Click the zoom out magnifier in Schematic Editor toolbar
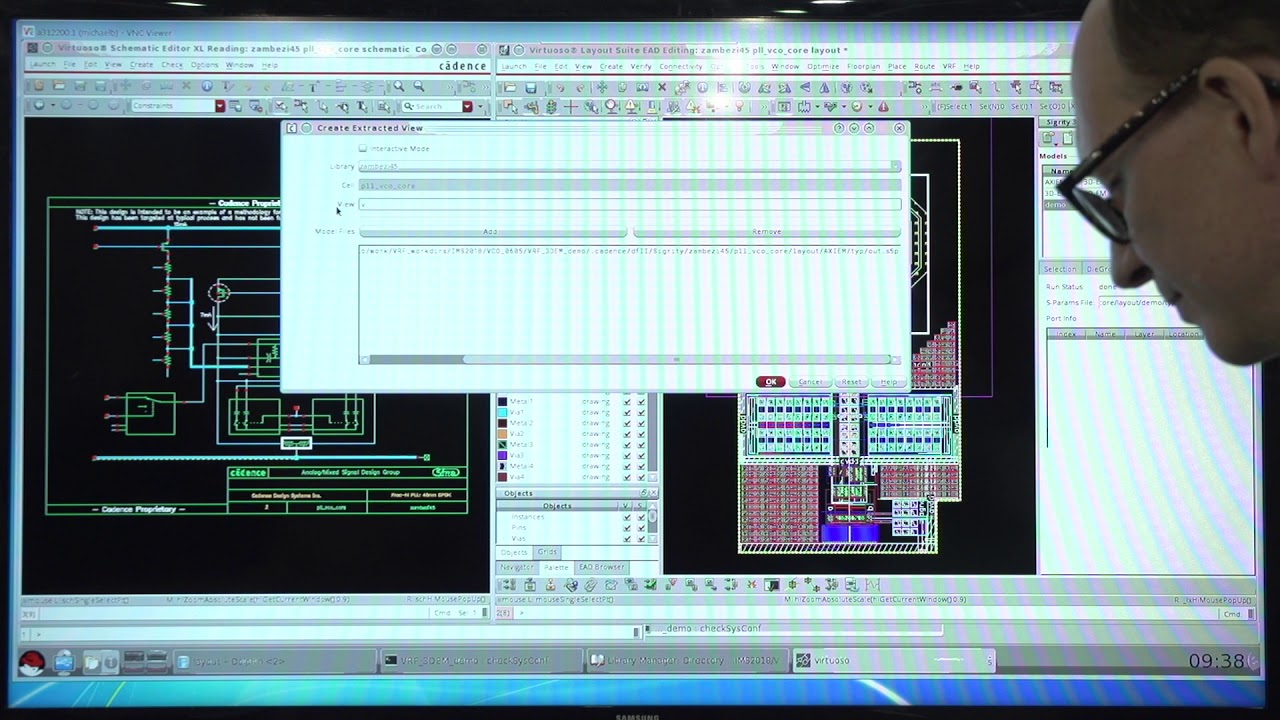This screenshot has height=720, width=1280. click(419, 87)
